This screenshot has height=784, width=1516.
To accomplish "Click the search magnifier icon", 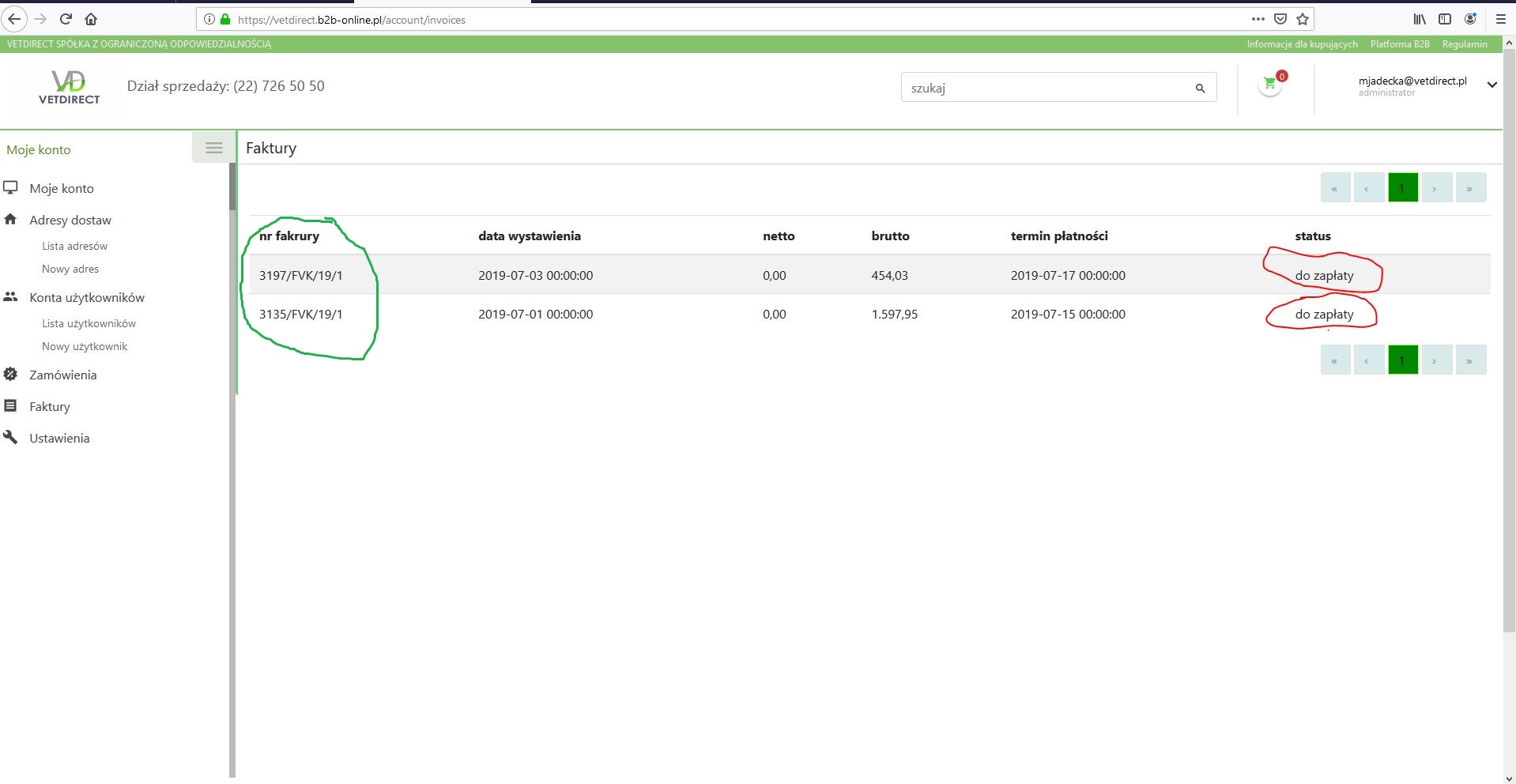I will click(1200, 89).
